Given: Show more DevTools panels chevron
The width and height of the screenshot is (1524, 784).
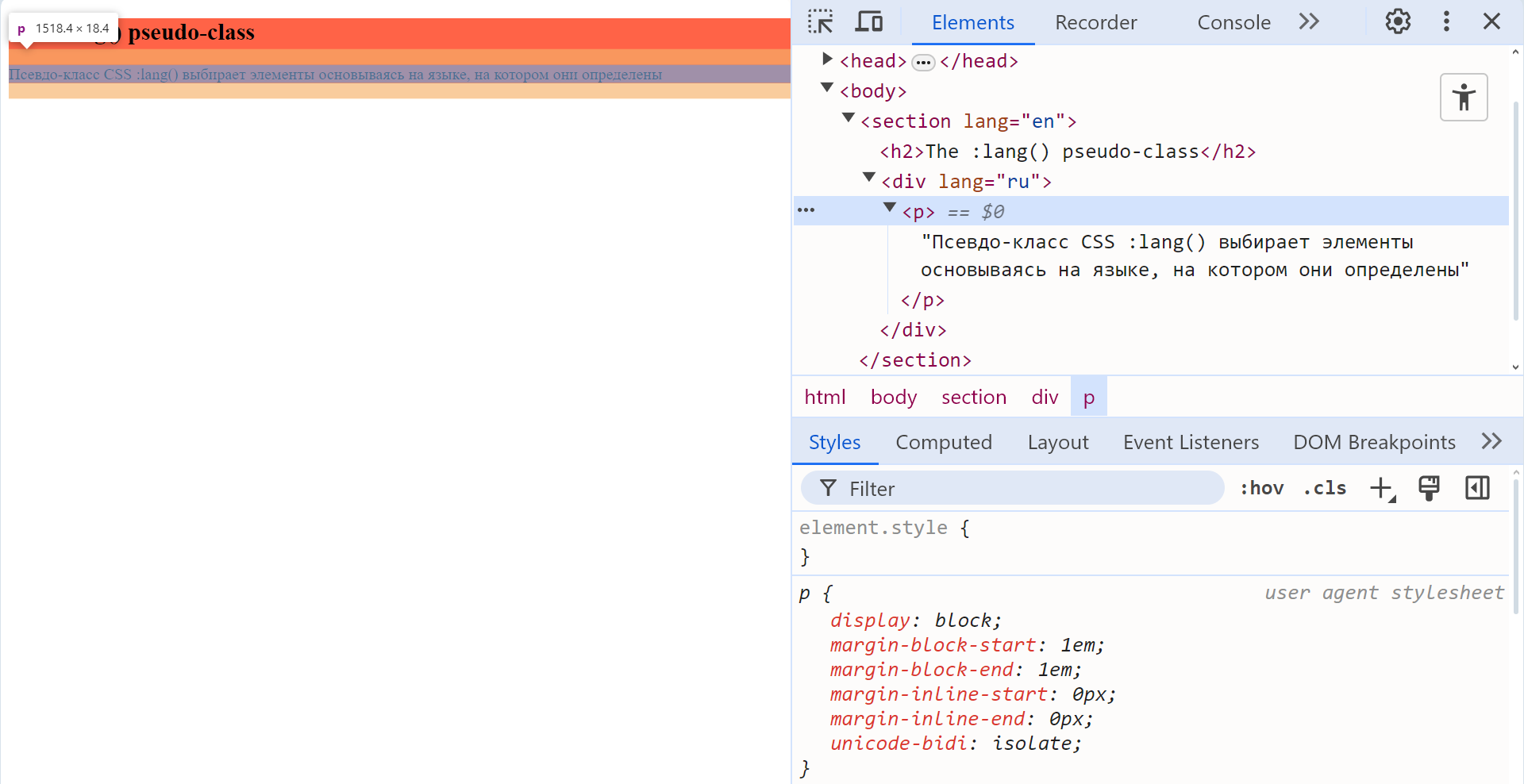Looking at the screenshot, I should [1309, 21].
